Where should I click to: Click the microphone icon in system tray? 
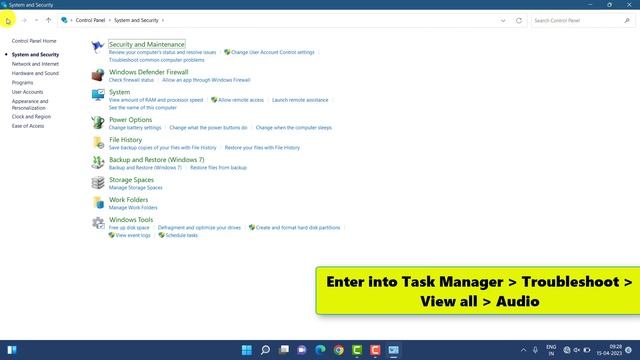535,350
